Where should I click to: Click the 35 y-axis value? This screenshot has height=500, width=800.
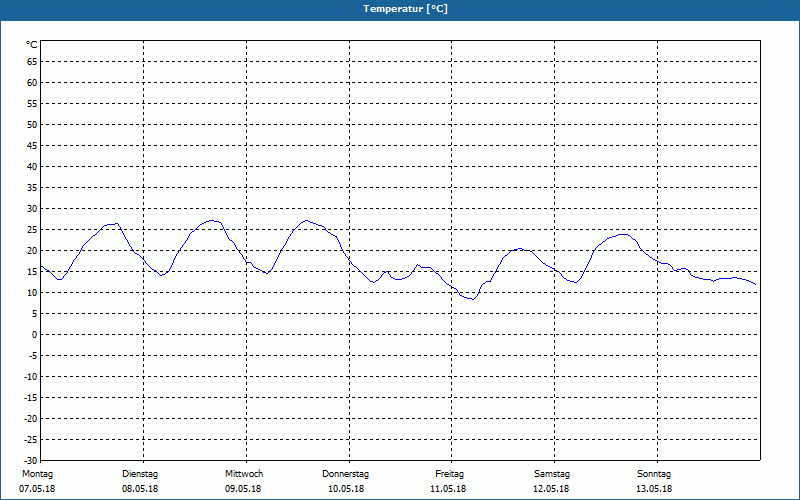coord(32,188)
